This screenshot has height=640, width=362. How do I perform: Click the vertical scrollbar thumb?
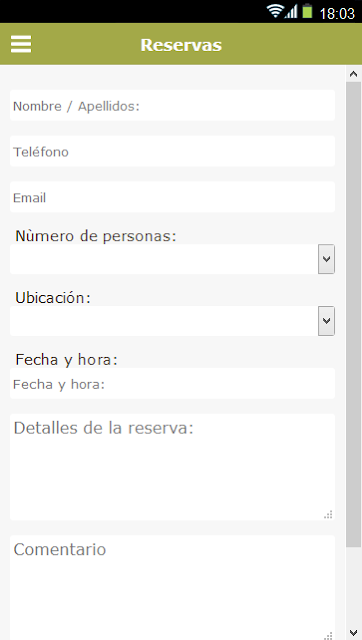pos(353,314)
